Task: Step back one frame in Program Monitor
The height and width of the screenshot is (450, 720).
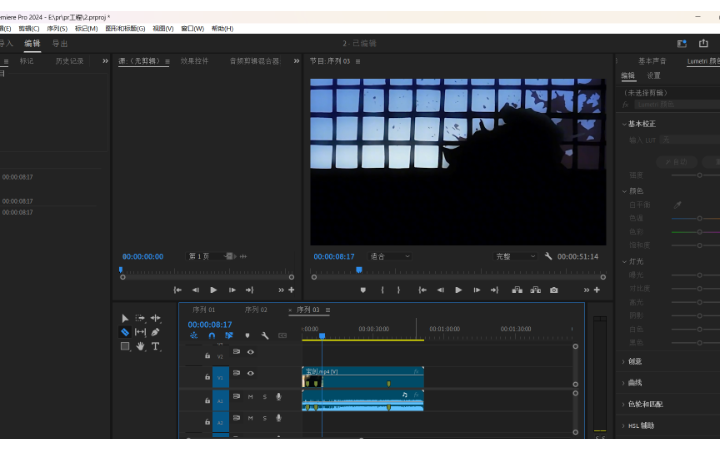Action: coord(440,290)
